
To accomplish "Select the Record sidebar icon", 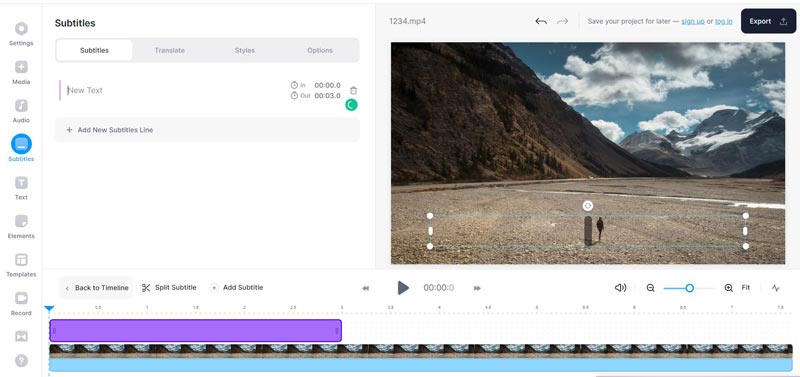I will (21, 298).
